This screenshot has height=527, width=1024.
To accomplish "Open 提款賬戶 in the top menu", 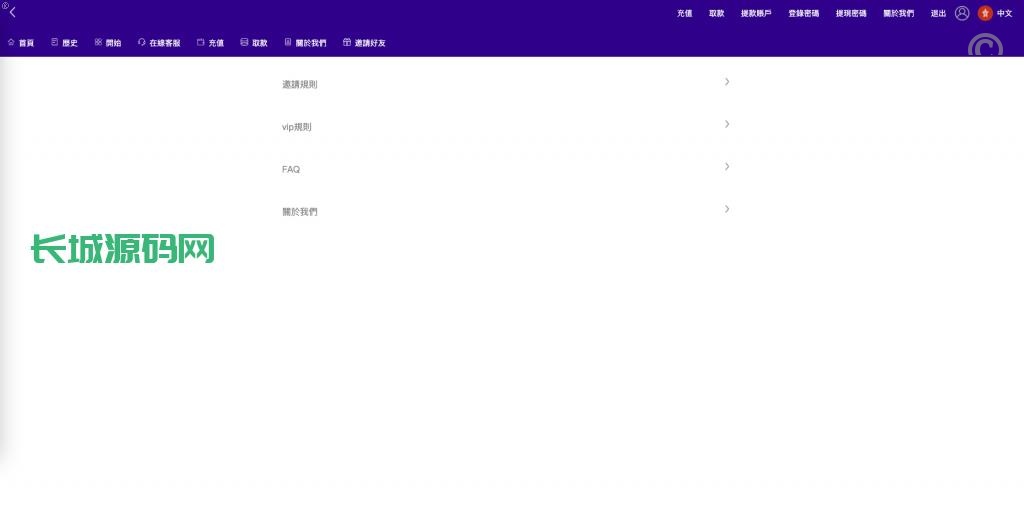I will tap(755, 13).
